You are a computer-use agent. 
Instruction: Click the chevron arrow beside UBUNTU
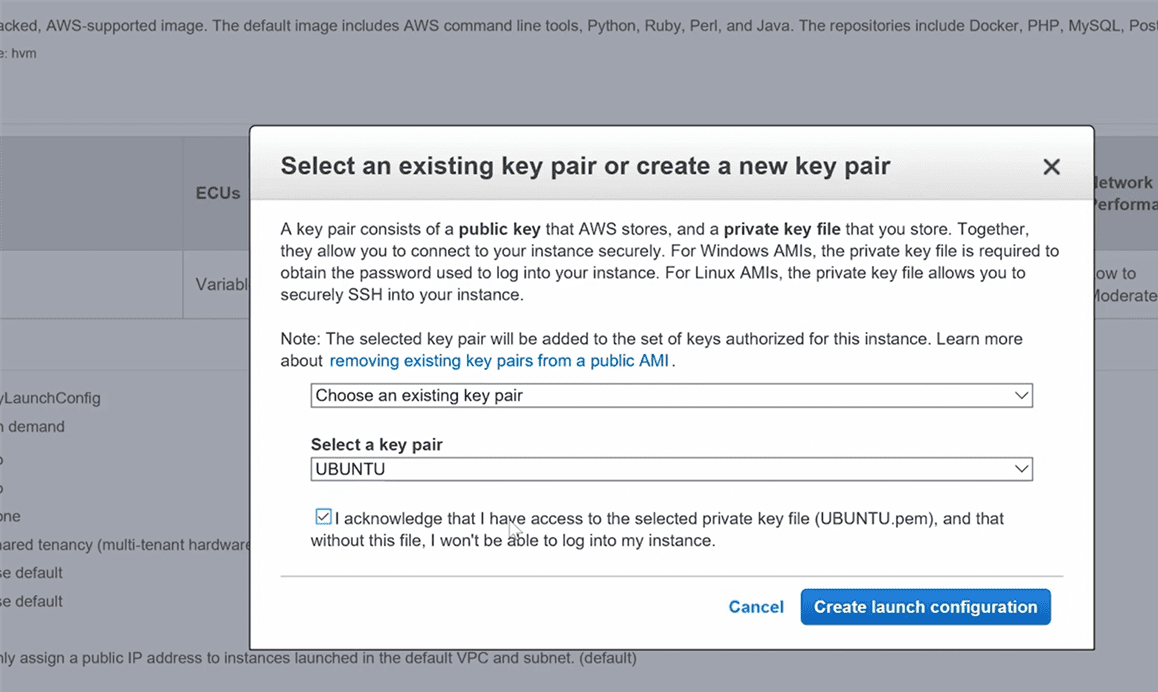(x=1021, y=469)
